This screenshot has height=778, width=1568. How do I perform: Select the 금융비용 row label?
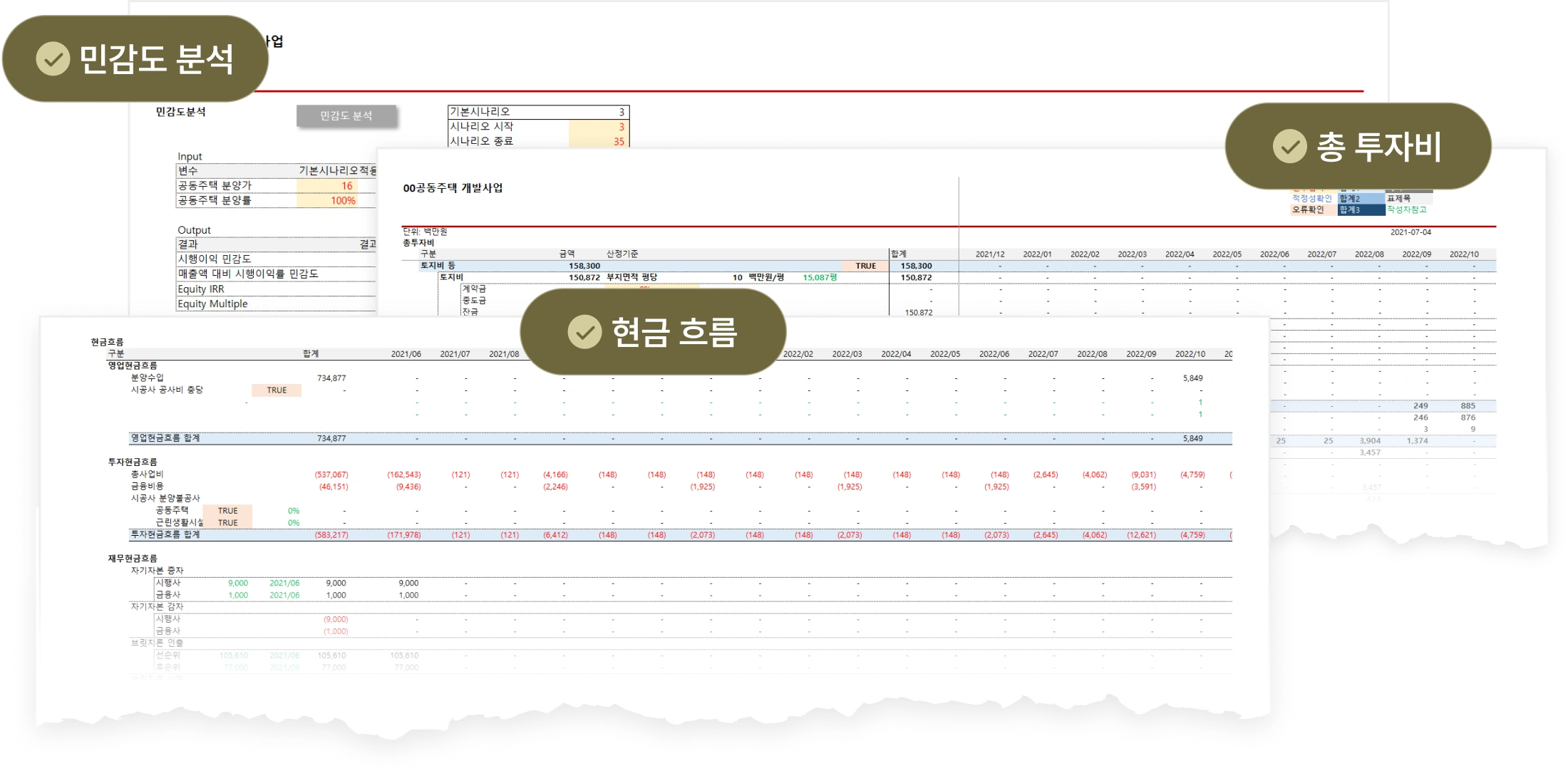(148, 486)
